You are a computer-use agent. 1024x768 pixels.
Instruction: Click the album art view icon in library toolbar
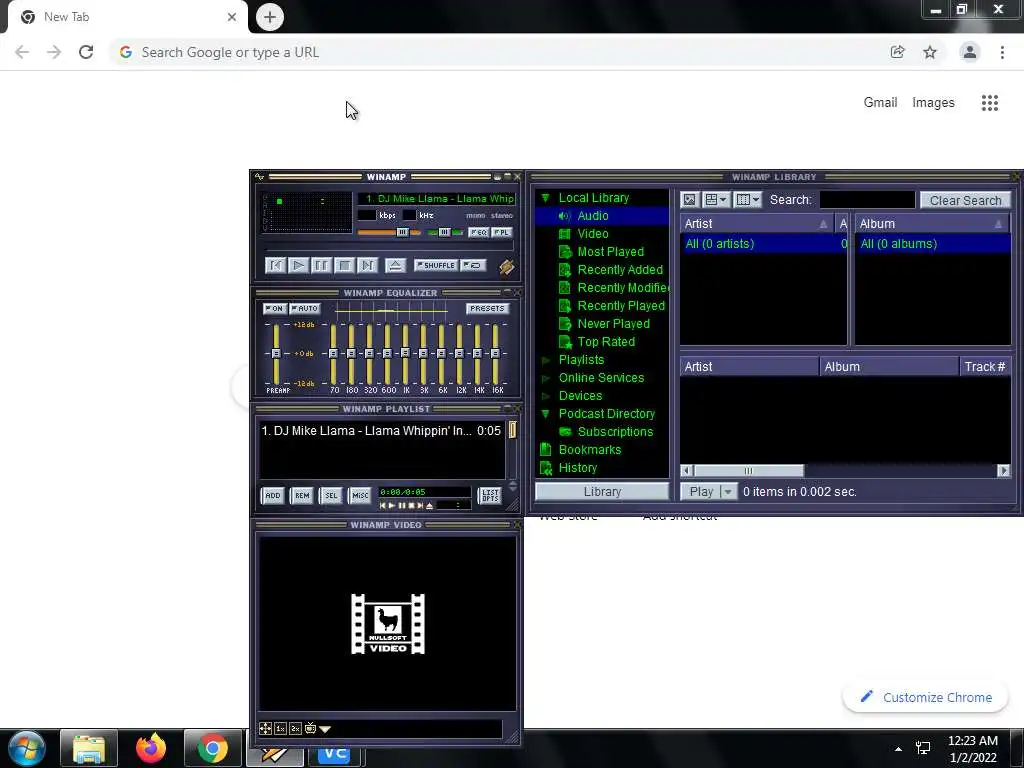(690, 200)
